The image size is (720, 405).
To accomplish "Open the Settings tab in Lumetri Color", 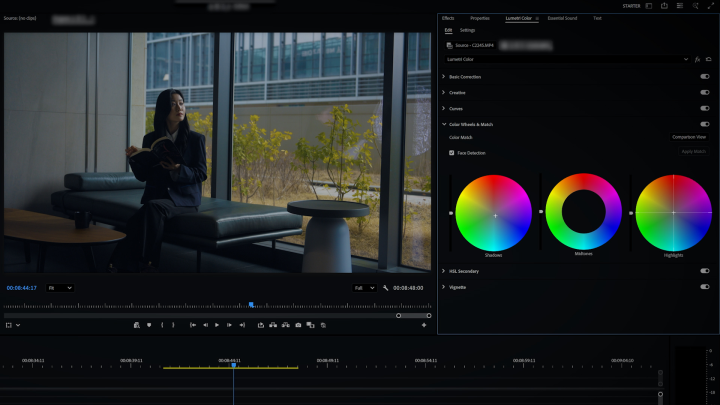I will click(x=467, y=31).
